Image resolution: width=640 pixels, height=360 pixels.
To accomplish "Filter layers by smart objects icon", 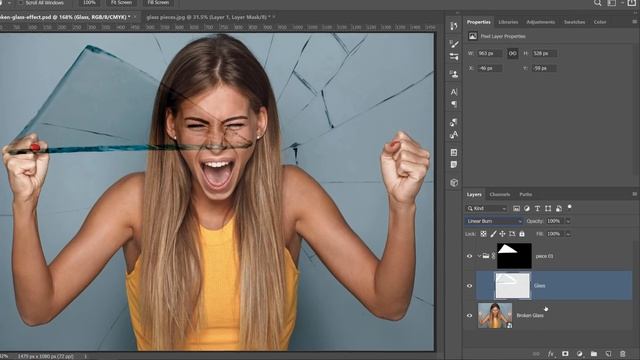I will pyautogui.click(x=559, y=209).
